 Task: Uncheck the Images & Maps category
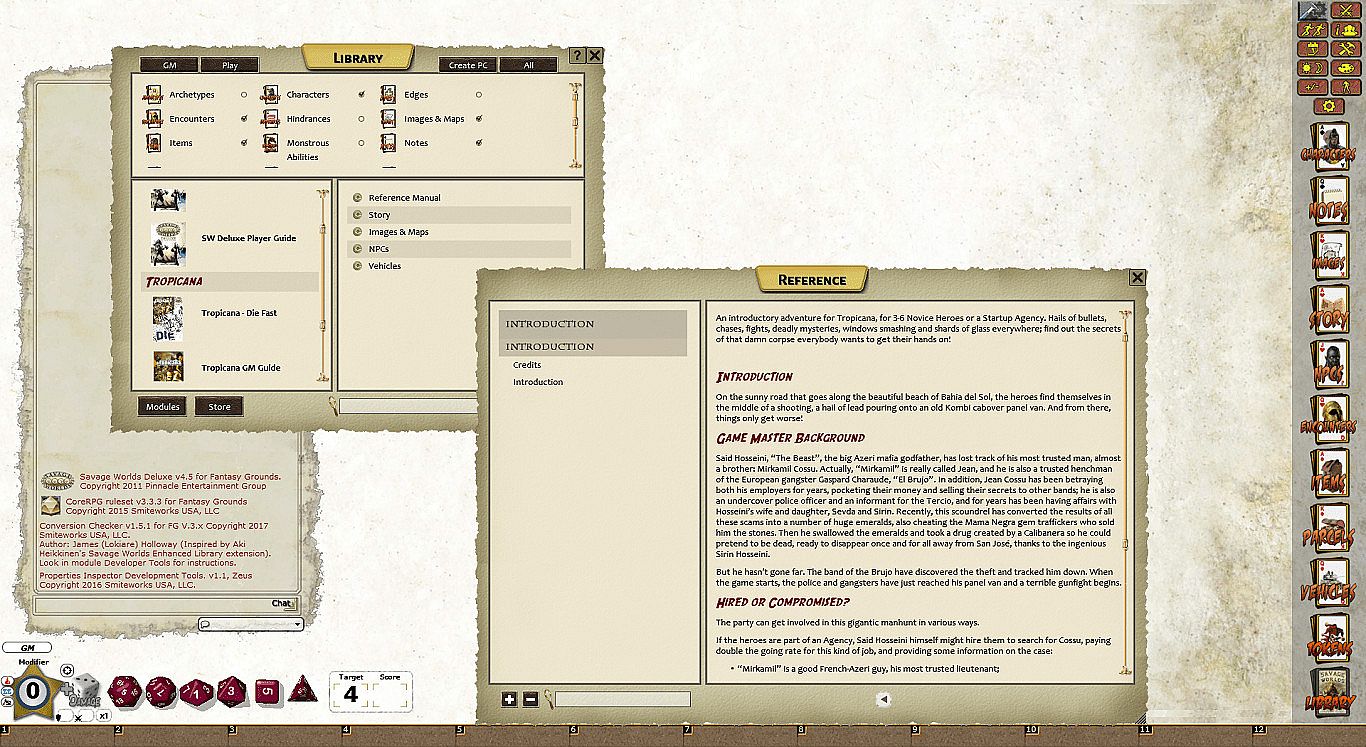[x=478, y=119]
